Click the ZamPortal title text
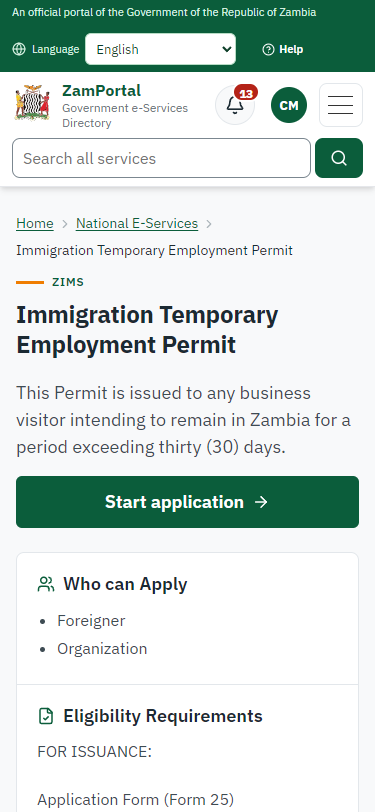Image resolution: width=375 pixels, height=812 pixels. coord(102,91)
